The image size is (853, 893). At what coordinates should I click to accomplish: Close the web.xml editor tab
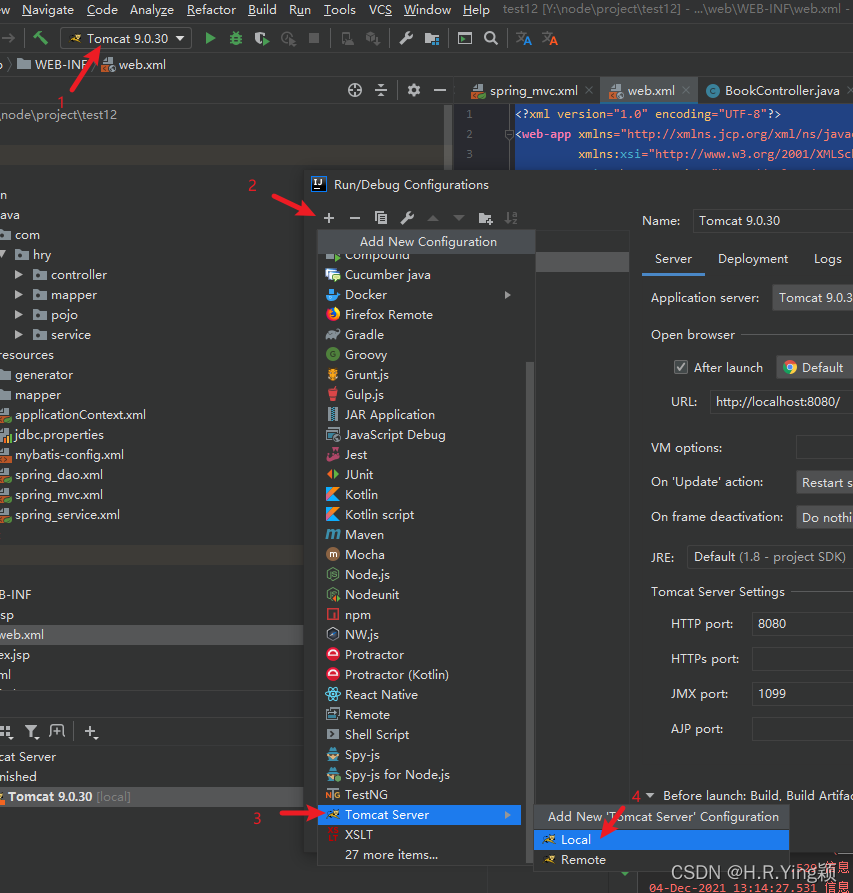tap(686, 90)
